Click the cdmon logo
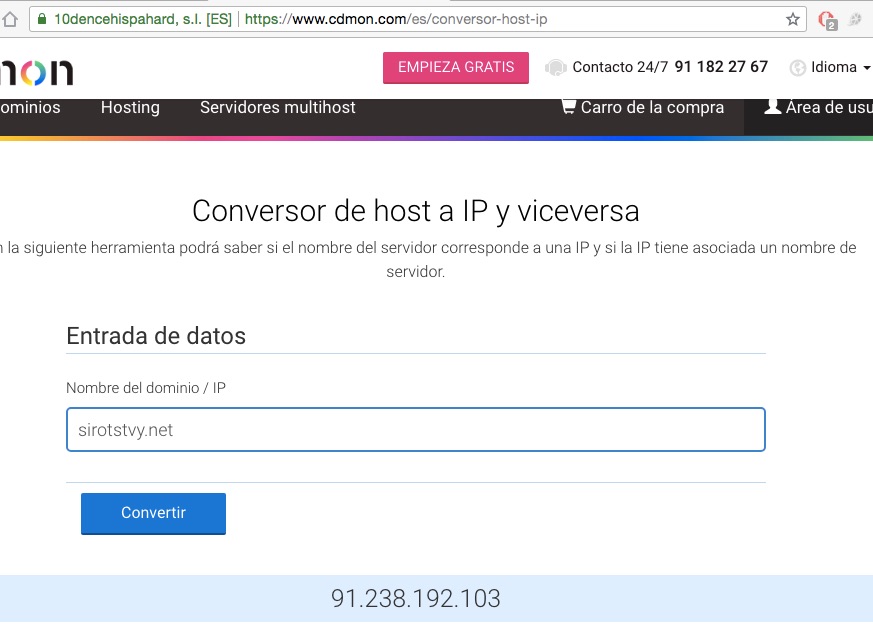Screen dimensions: 873x636 click(x=36, y=69)
